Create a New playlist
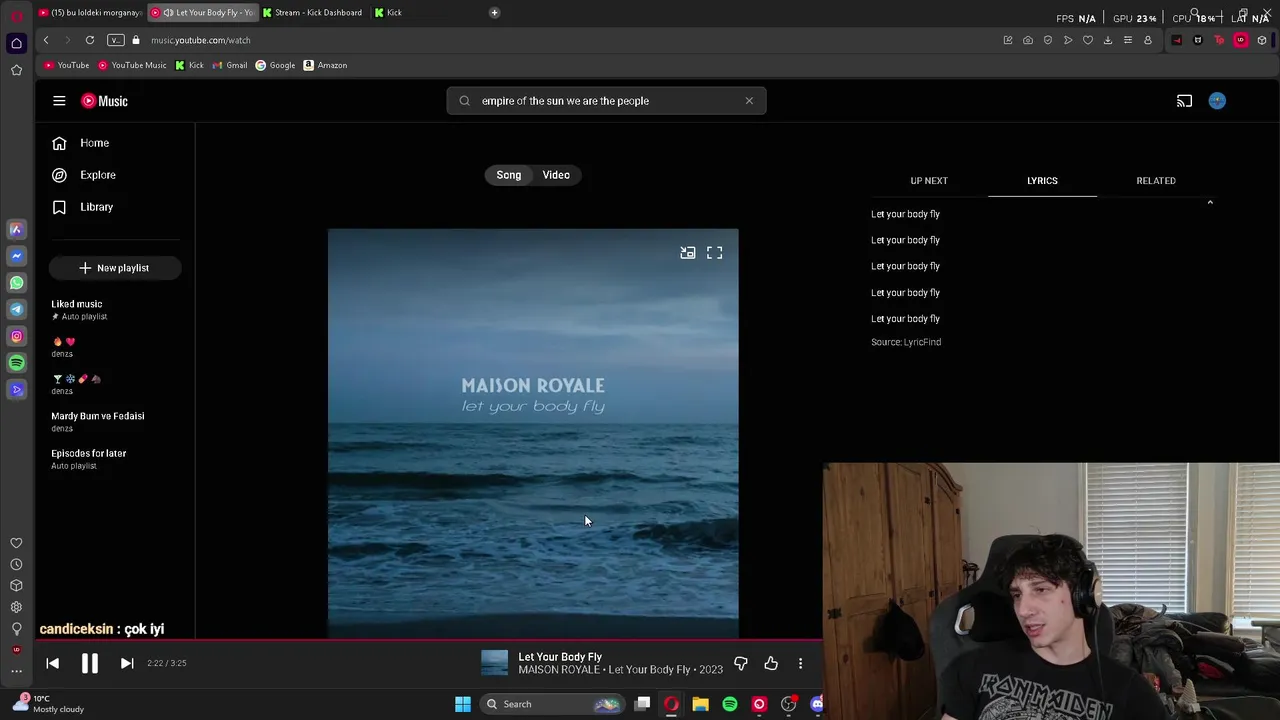Viewport: 1280px width, 720px height. [115, 268]
